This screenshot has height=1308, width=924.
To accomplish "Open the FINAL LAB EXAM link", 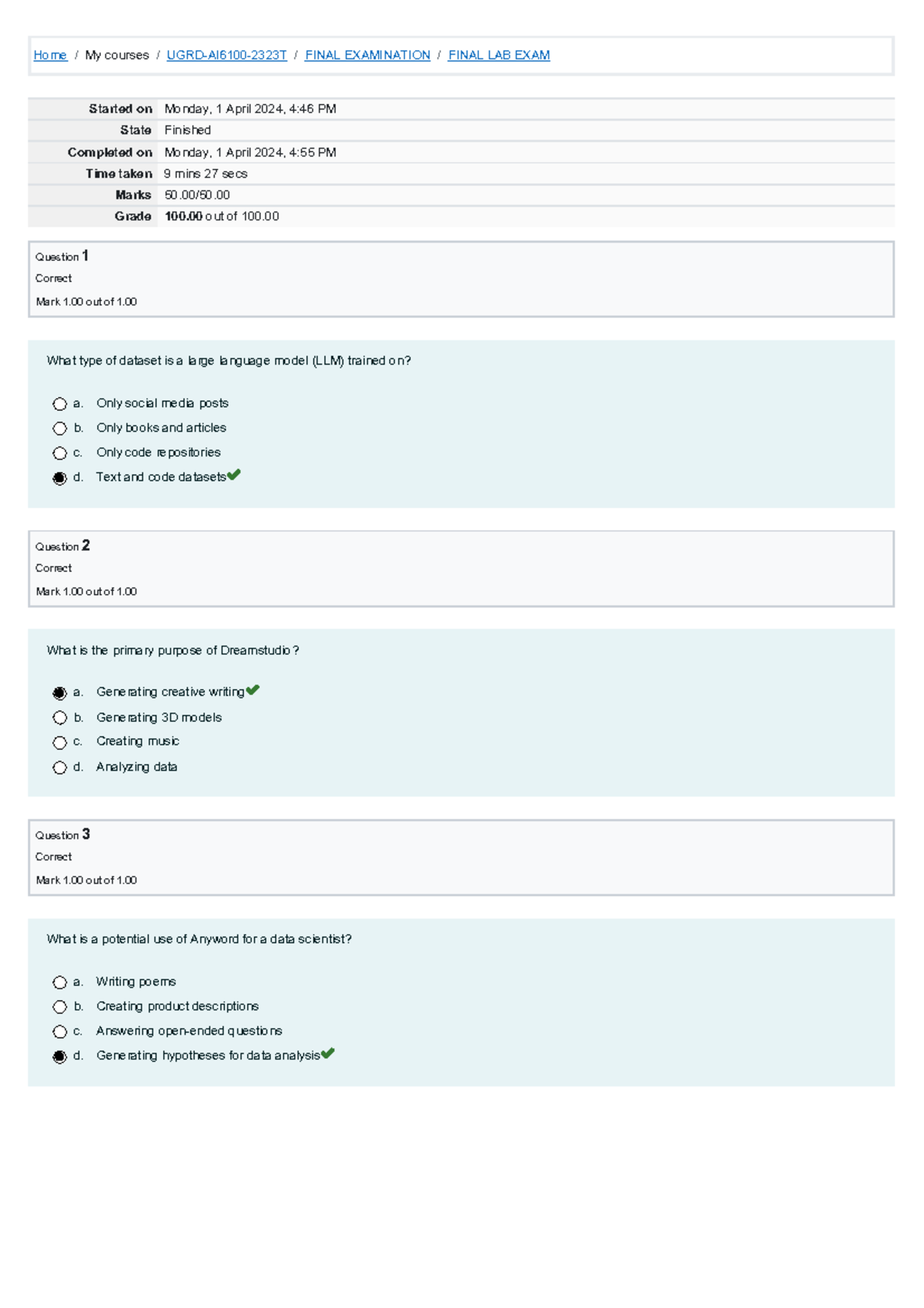I will pyautogui.click(x=499, y=55).
